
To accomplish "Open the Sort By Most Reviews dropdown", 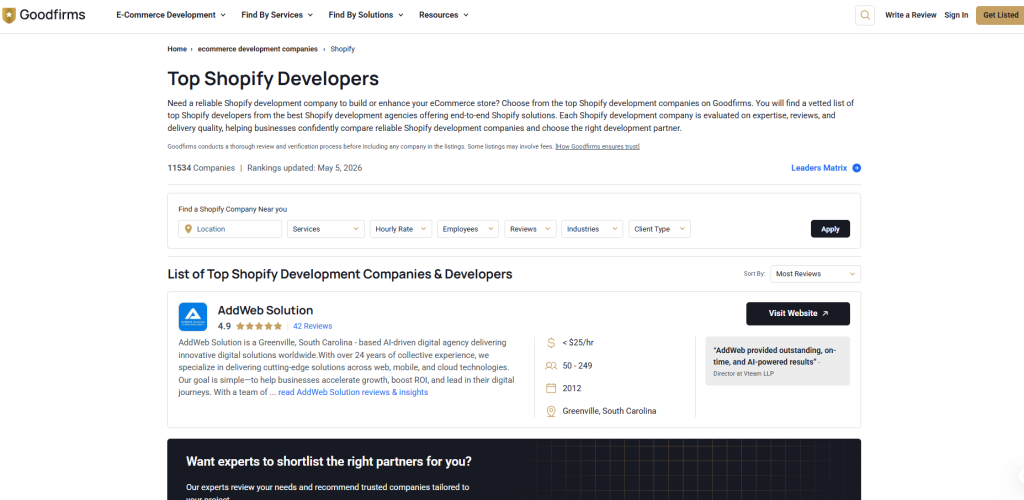I will [815, 274].
